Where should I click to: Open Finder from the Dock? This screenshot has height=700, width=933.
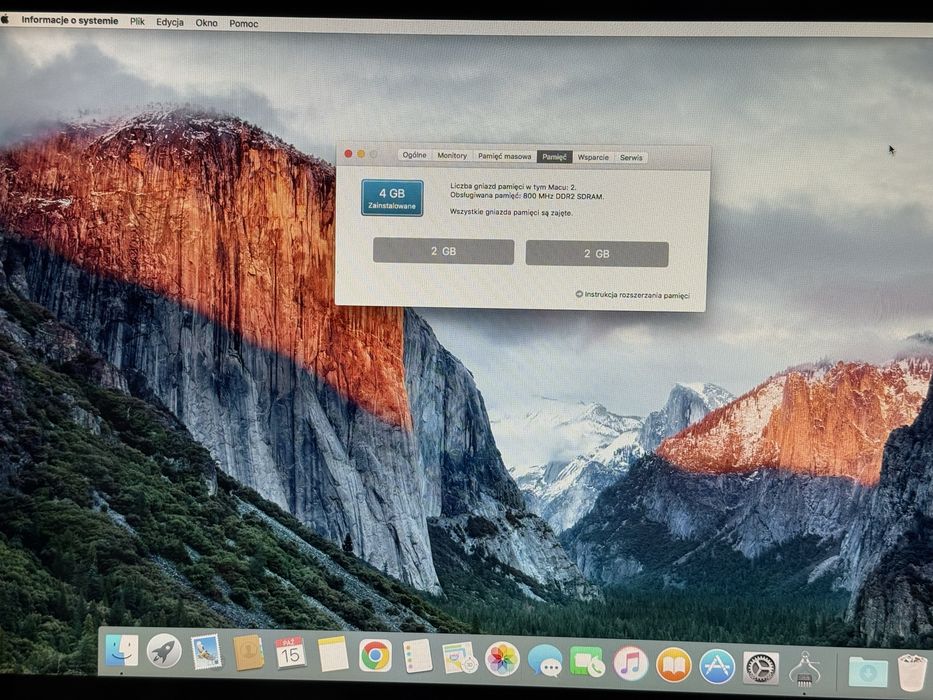(122, 650)
